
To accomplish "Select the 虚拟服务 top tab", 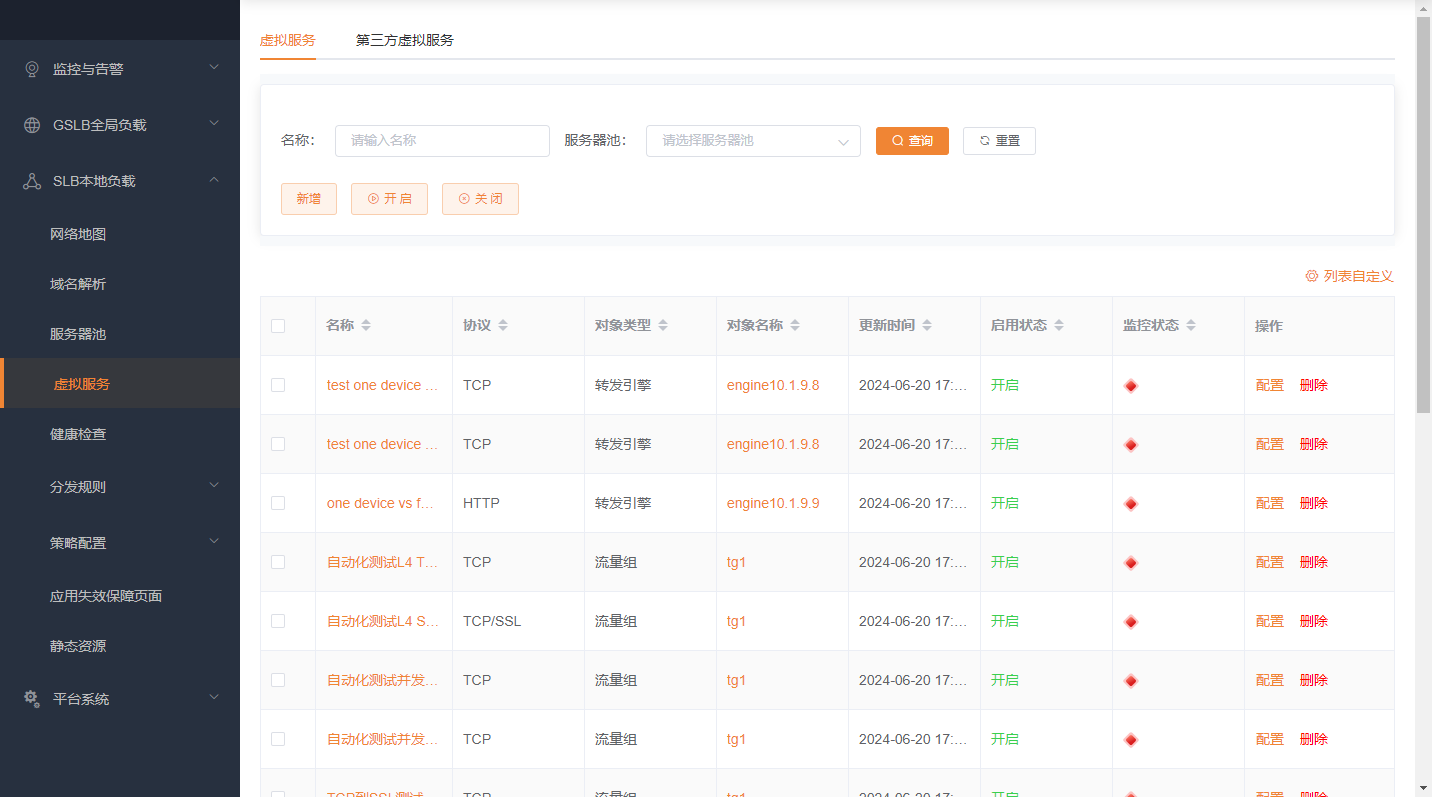I will (x=288, y=40).
